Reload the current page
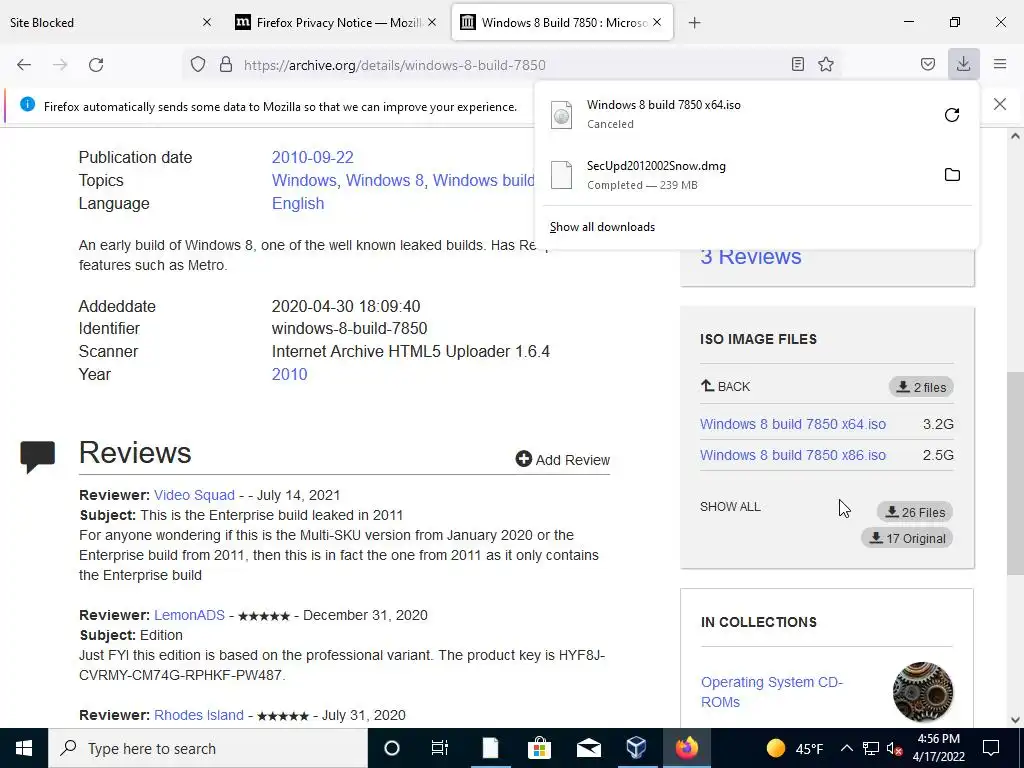Screen dimensions: 1024x768 [x=96, y=65]
